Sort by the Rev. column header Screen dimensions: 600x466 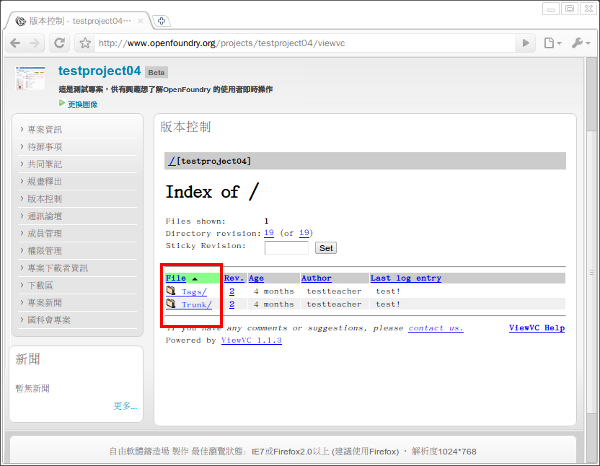point(234,278)
